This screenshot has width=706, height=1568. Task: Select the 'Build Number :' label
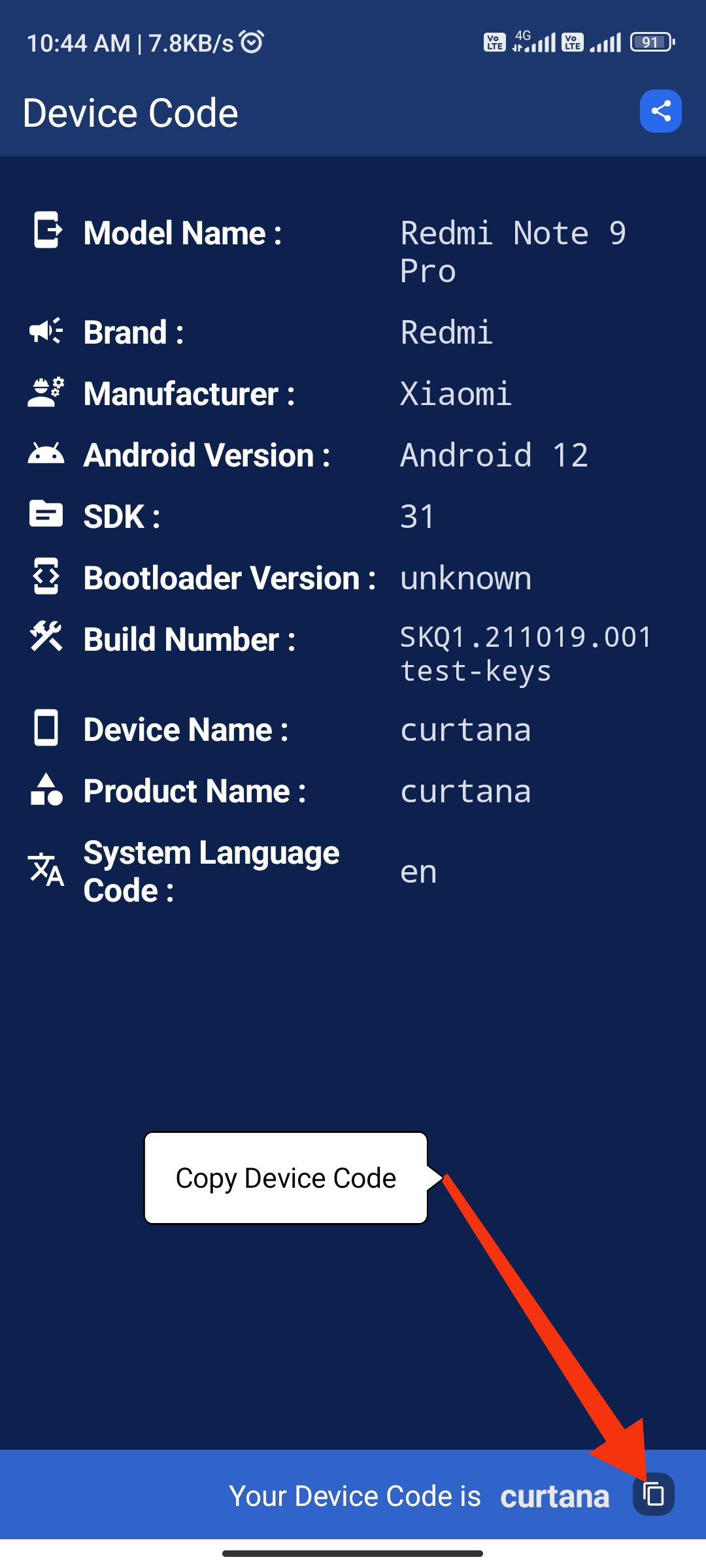190,639
